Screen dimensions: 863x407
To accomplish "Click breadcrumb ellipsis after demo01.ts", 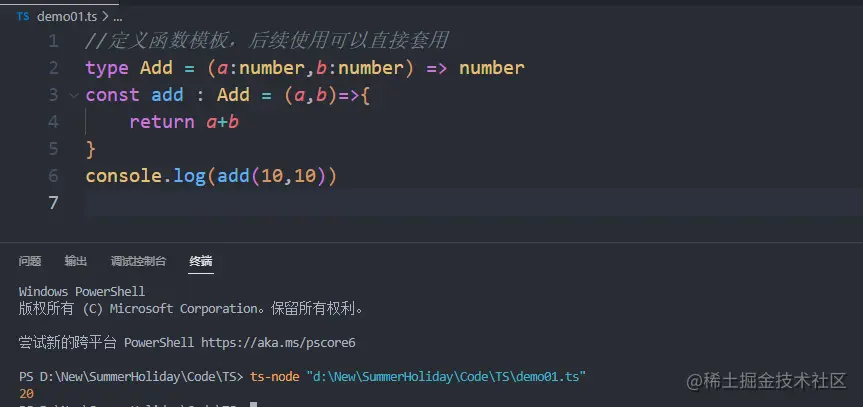I will pyautogui.click(x=118, y=17).
